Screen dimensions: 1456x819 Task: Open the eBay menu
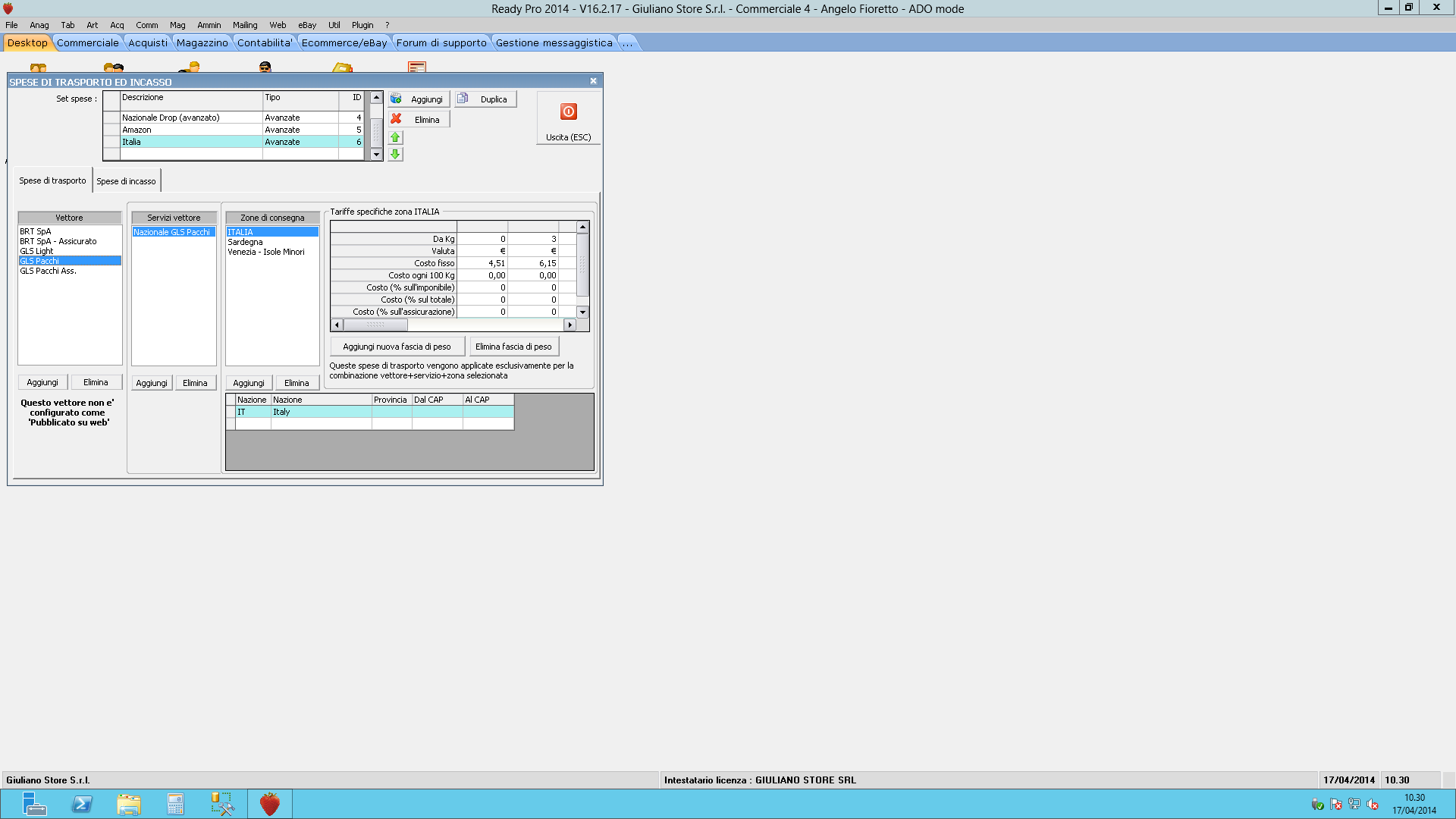tap(307, 25)
